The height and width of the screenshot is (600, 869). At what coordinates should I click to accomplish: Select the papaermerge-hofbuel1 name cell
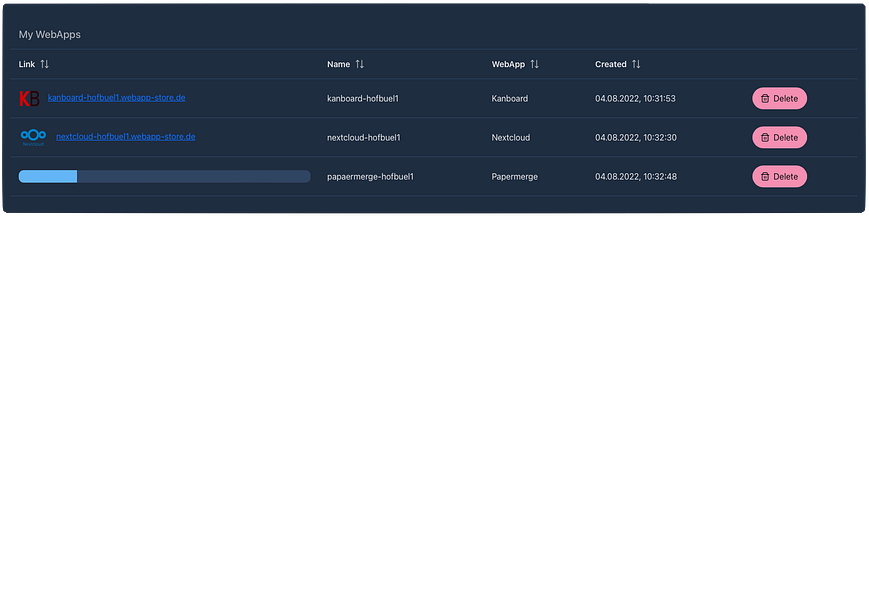(x=370, y=177)
